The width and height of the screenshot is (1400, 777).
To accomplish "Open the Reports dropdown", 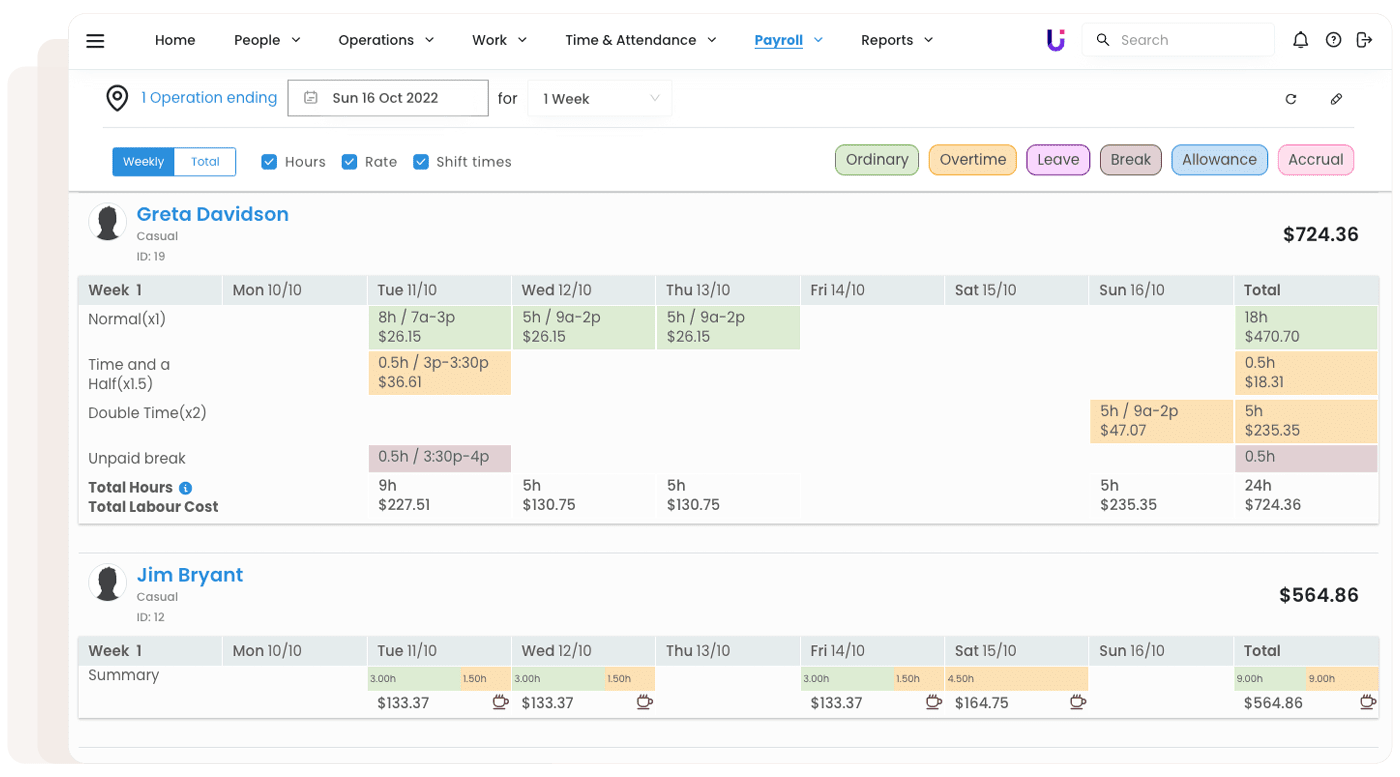I will point(896,40).
